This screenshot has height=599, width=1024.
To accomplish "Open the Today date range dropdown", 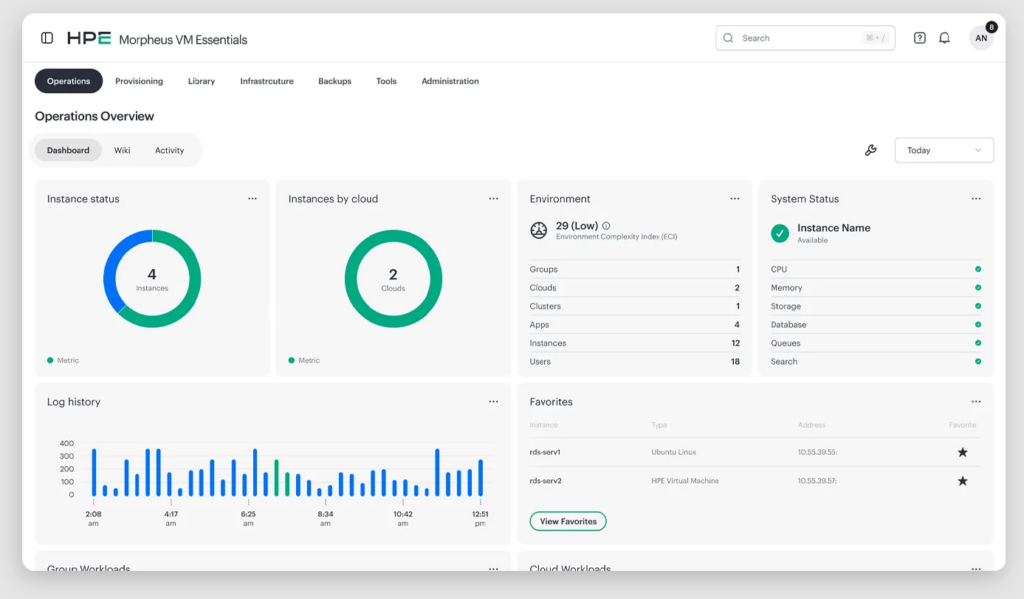I will point(943,150).
